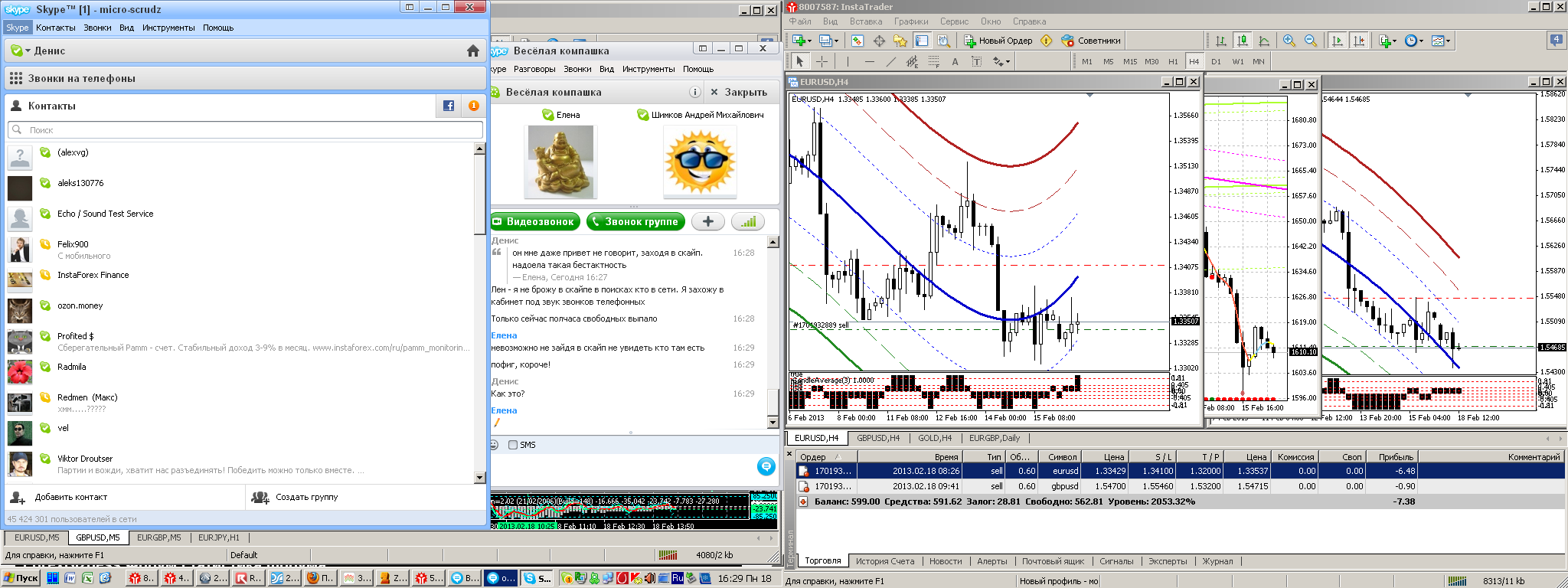Select the text label T tool
Screen dimensions: 1568x588
[x=976, y=61]
